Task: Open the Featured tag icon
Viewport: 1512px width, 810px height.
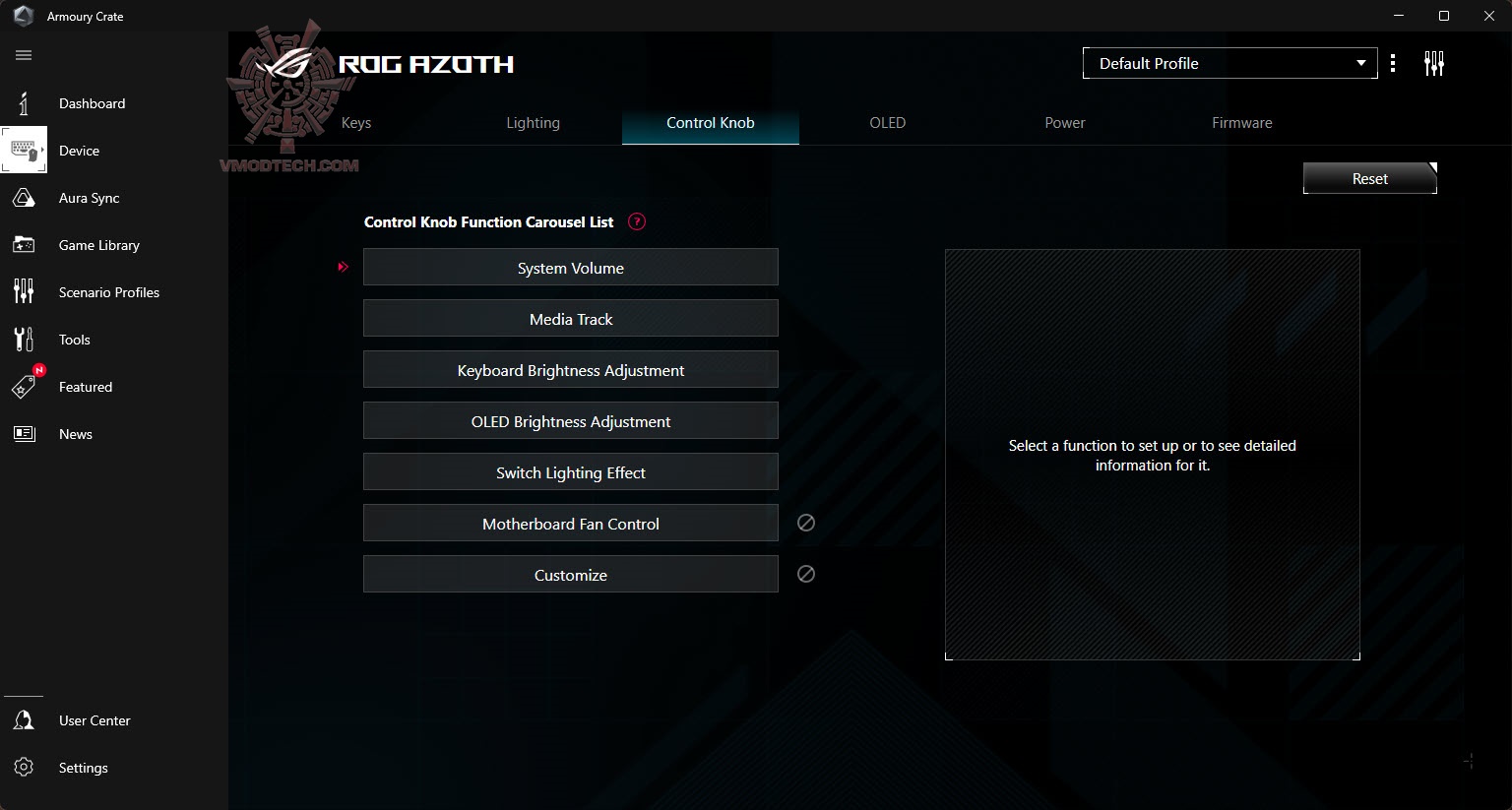Action: 24,387
